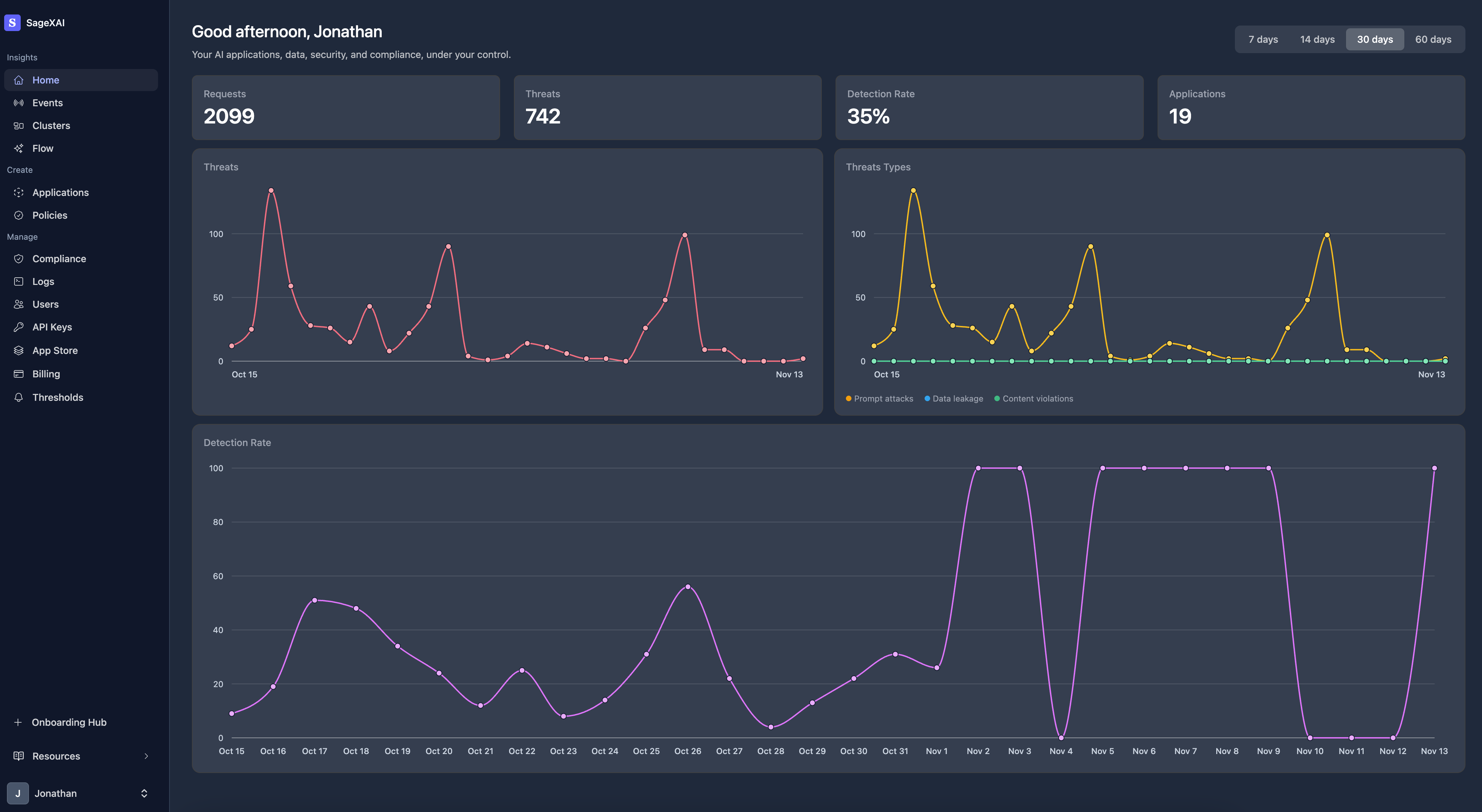Open API Keys via the key icon
Image resolution: width=1482 pixels, height=812 pixels.
coord(19,327)
